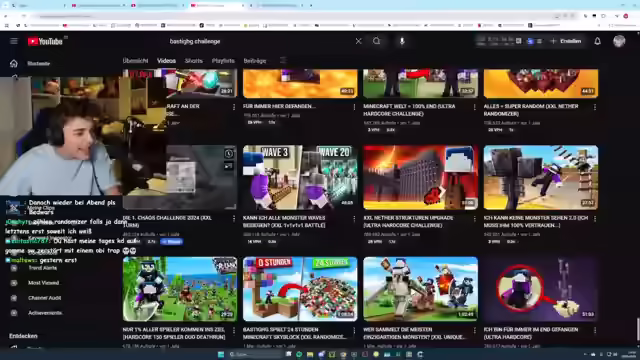Click 'Alles = Super Random' video title
Screen dimensions: 640x360
point(531,110)
